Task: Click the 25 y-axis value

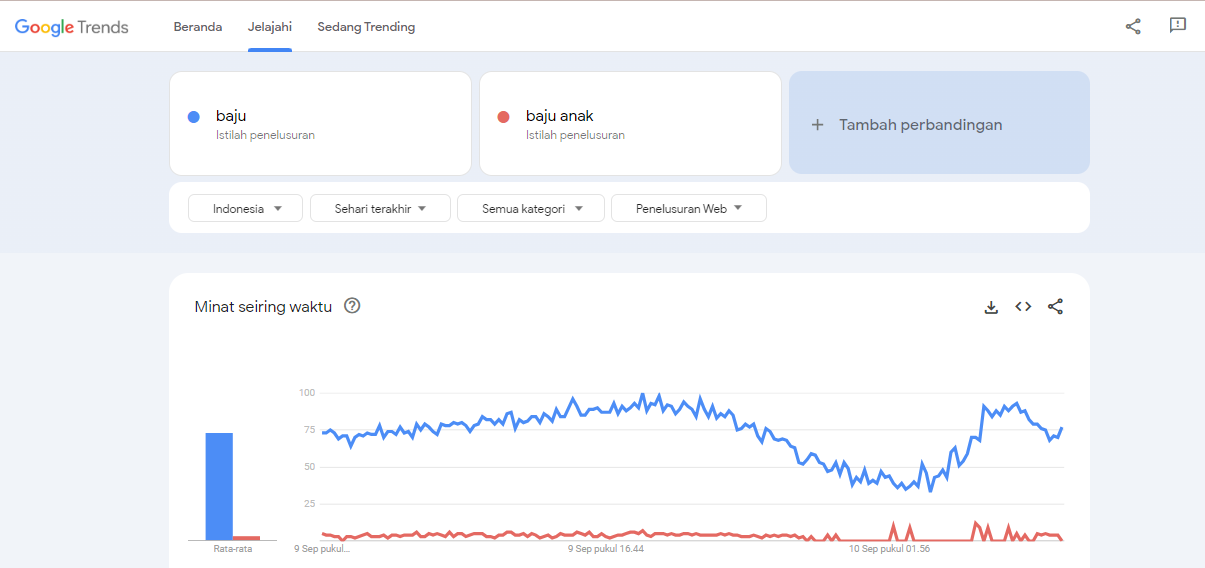Action: pyautogui.click(x=309, y=503)
